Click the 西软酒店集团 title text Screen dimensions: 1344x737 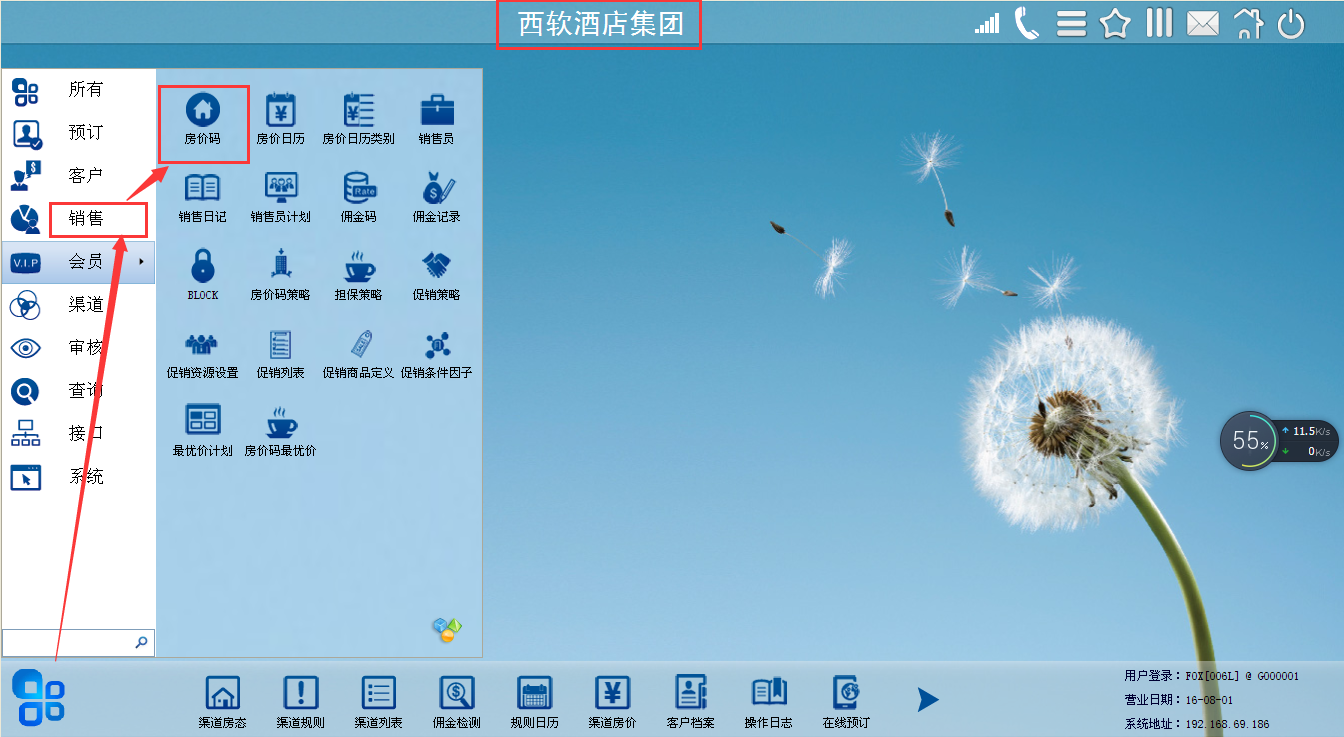point(600,24)
